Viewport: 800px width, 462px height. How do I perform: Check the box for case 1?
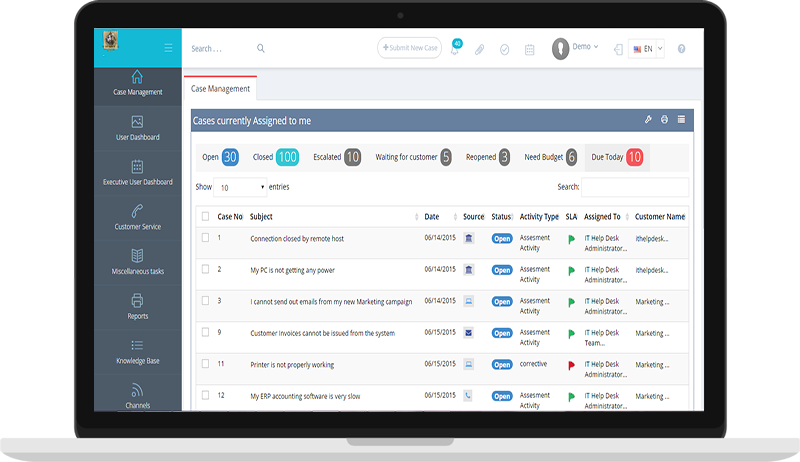(205, 238)
